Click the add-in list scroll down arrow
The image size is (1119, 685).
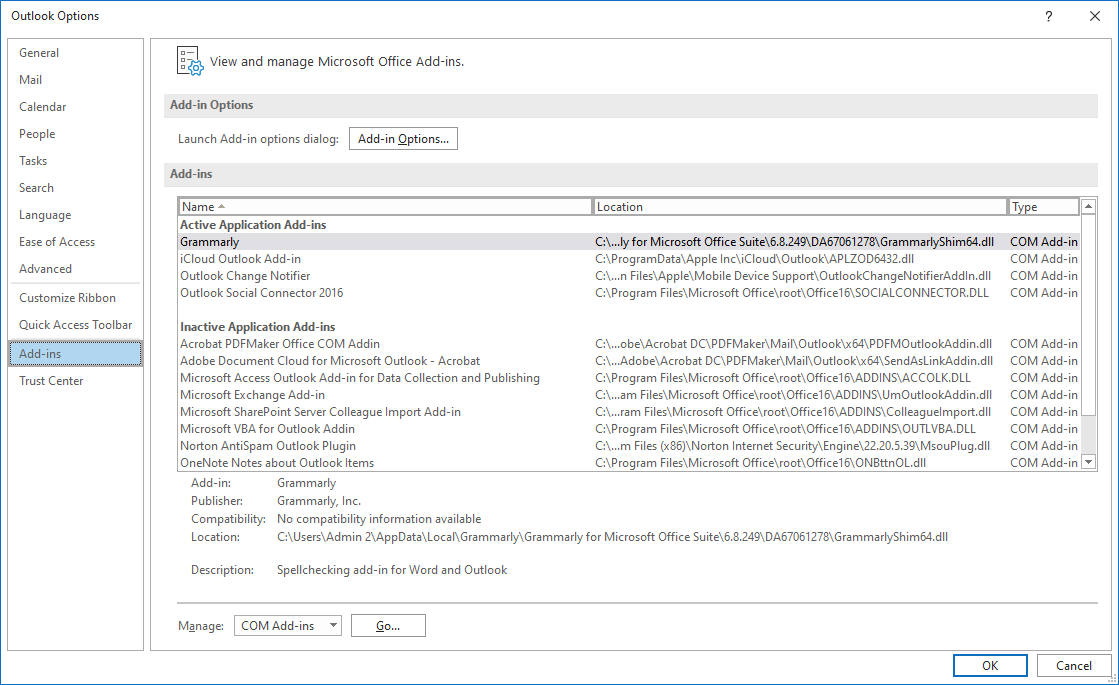click(x=1088, y=462)
